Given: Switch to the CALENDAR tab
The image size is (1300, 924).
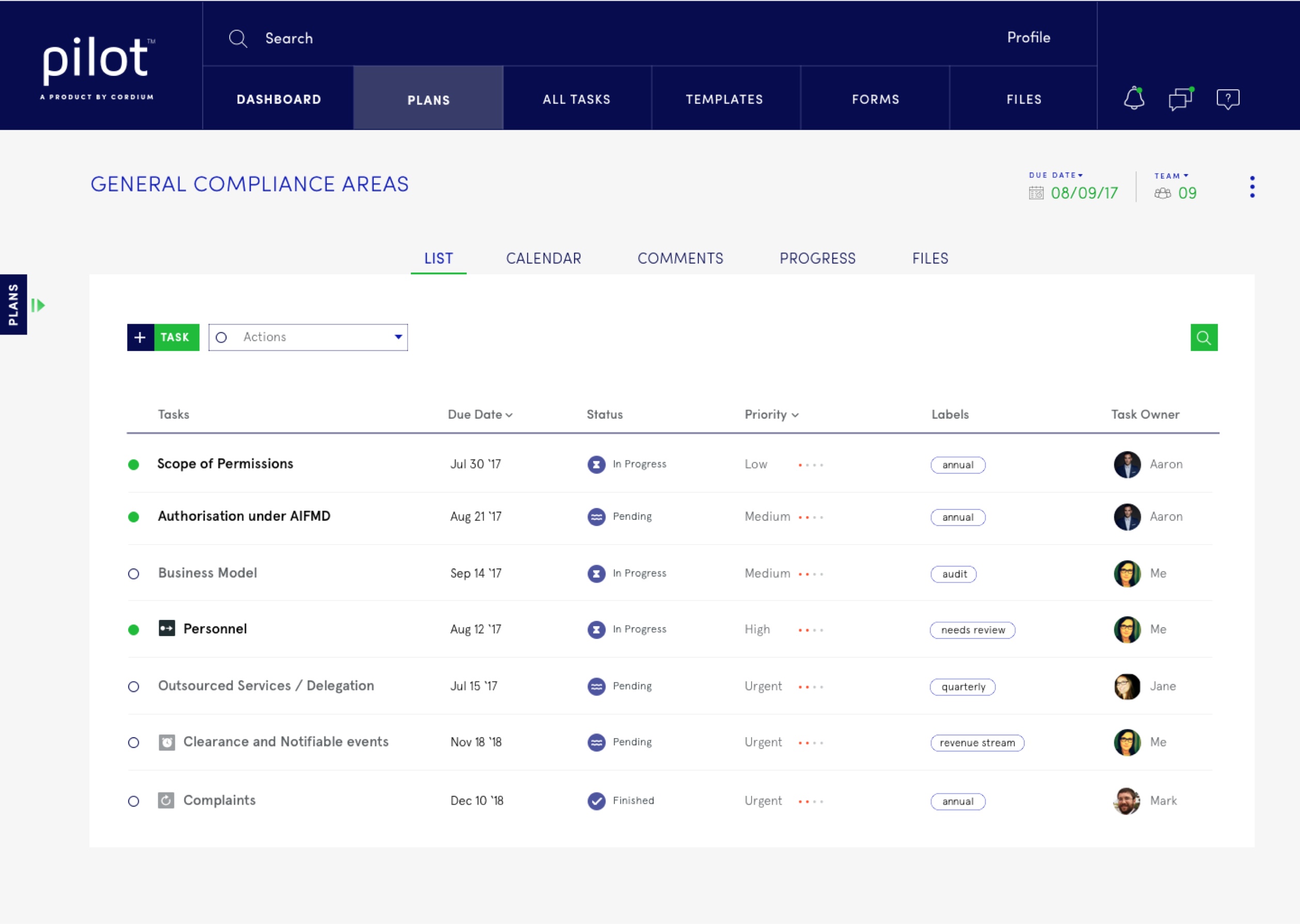Looking at the screenshot, I should [x=543, y=258].
